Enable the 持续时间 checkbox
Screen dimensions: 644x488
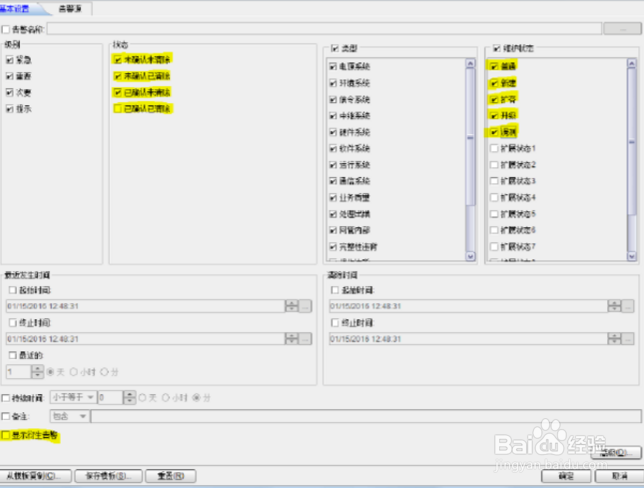[6, 398]
